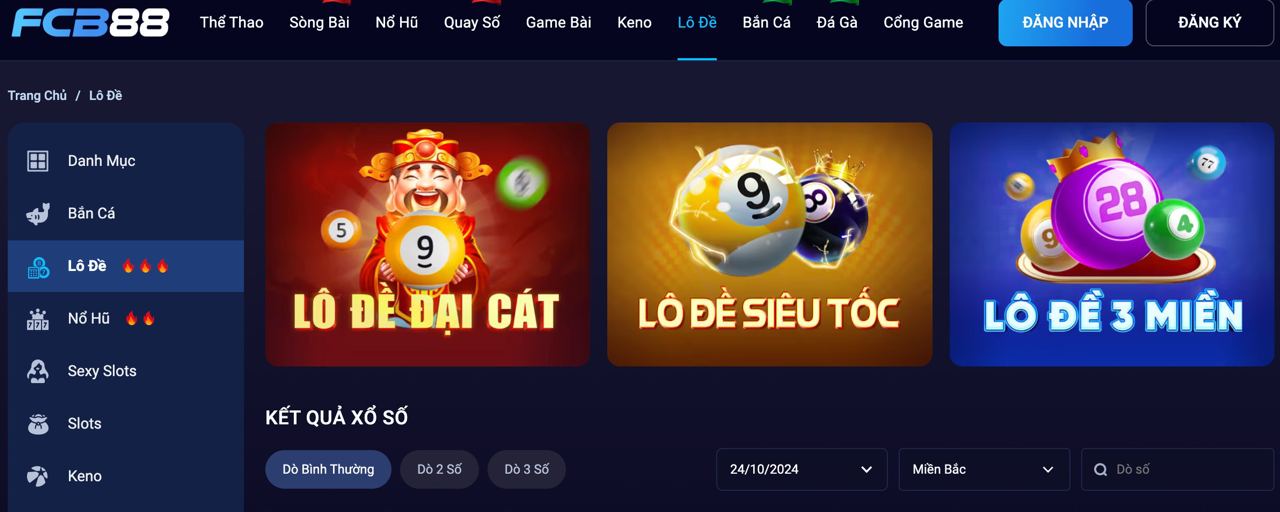Open the Lô Đề Siêu Tốc banner
Viewport: 1280px width, 512px height.
click(769, 244)
